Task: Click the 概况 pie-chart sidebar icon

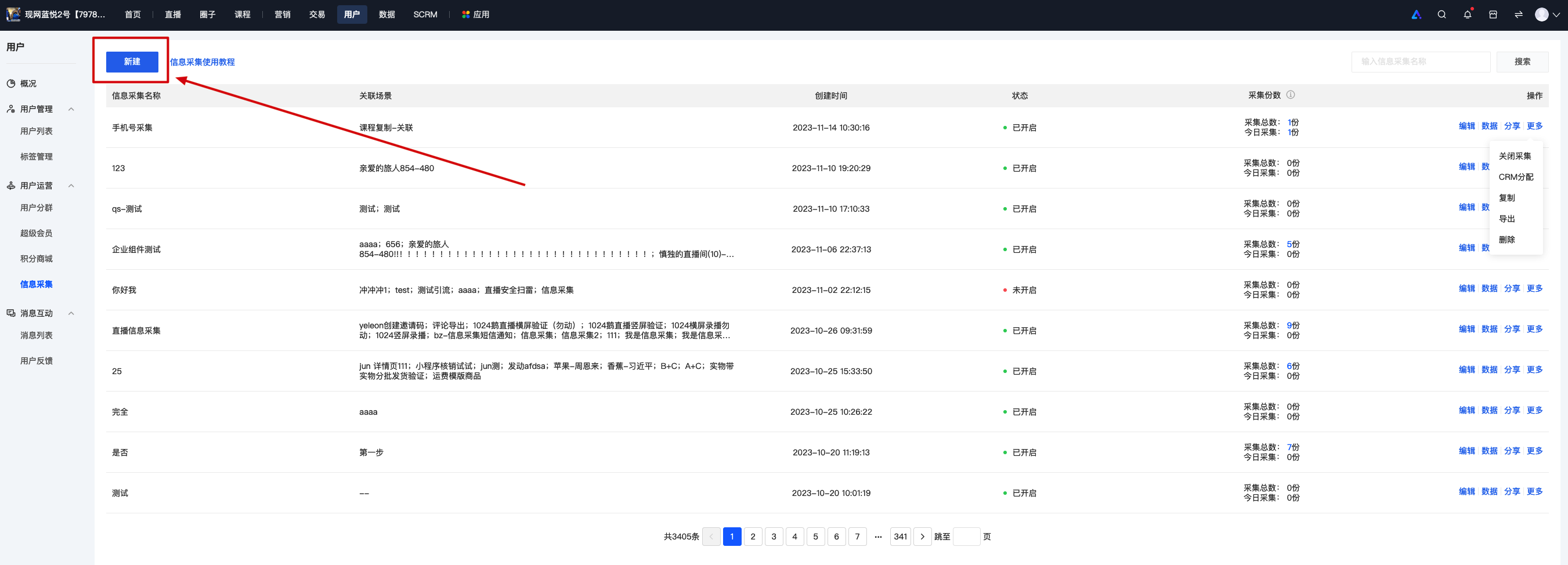Action: click(x=10, y=84)
